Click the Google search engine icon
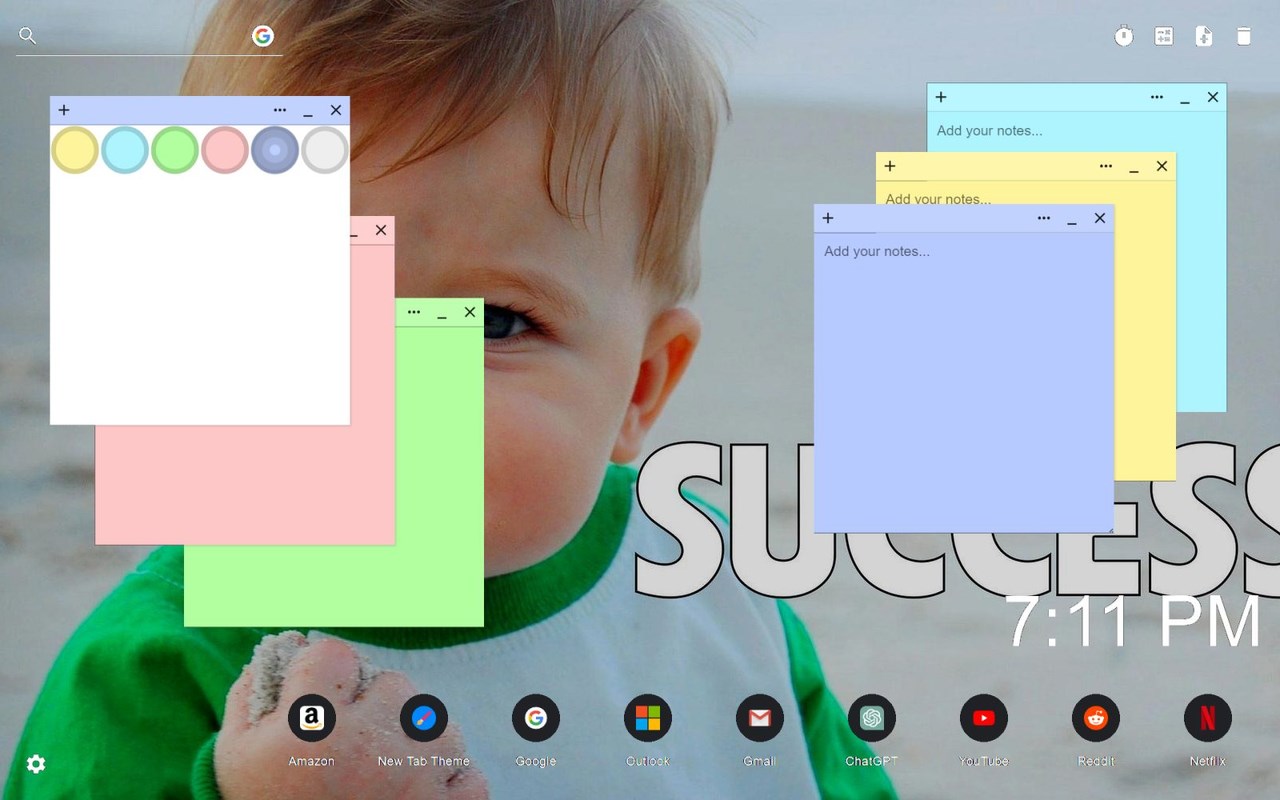 point(263,36)
